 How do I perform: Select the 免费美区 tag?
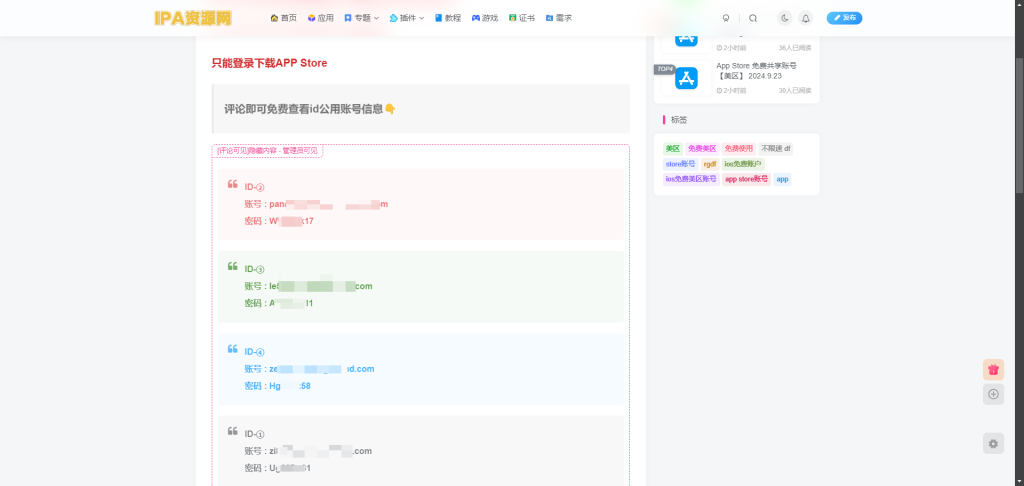tap(702, 149)
